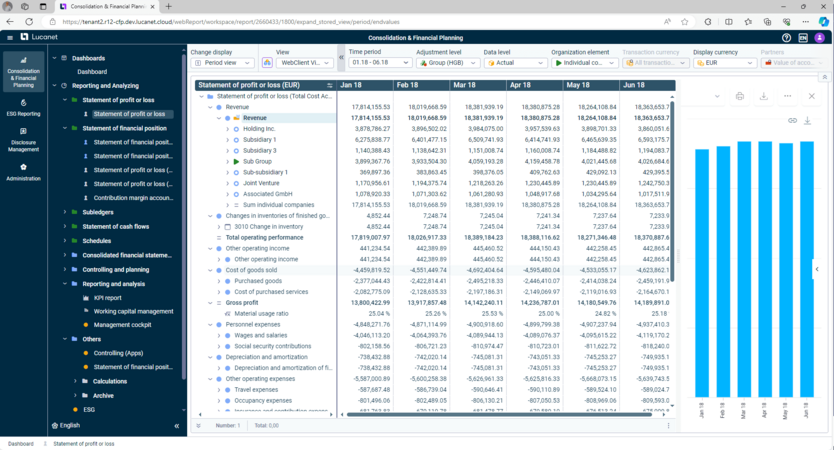Open Consolidation & Financial Planning module
This screenshot has width=834, height=450.
pyautogui.click(x=23, y=72)
